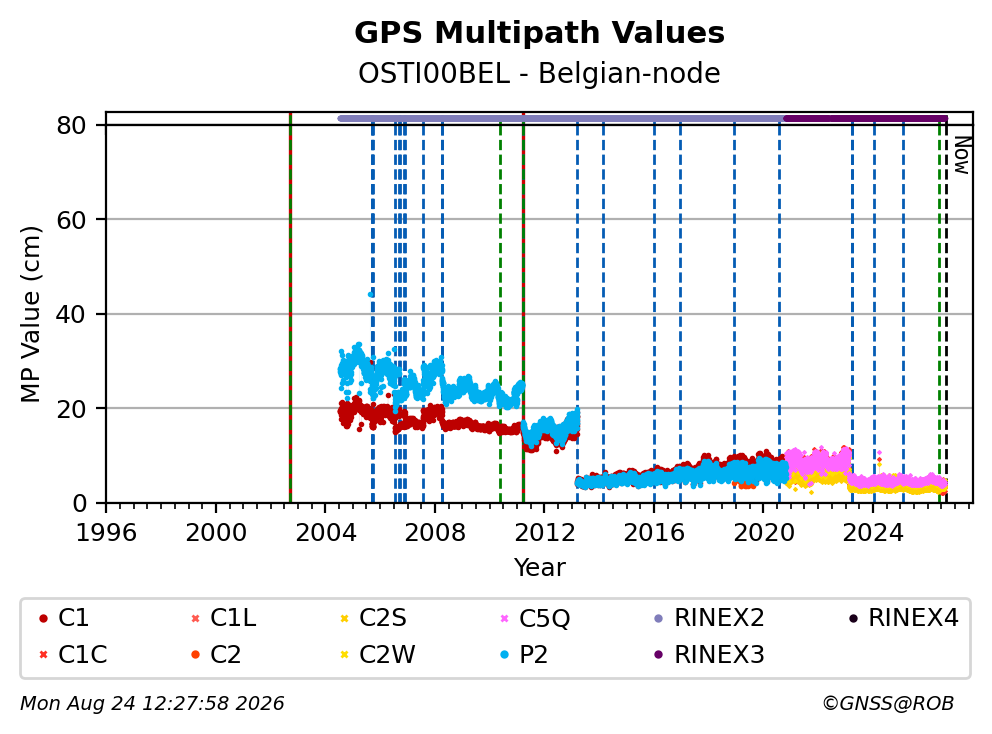The image size is (992, 734).
Task: Click the RINEX3 legend entry
Action: (709, 654)
